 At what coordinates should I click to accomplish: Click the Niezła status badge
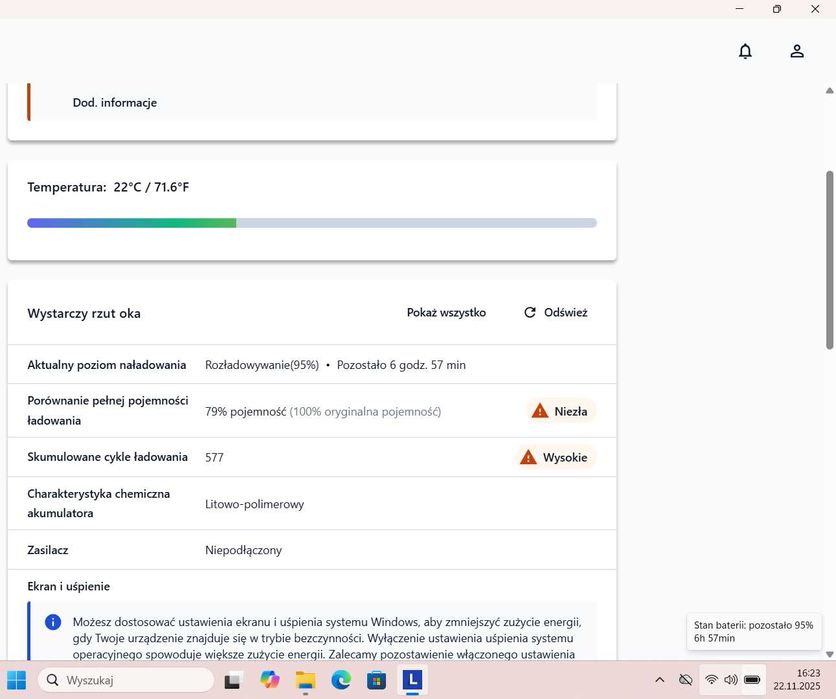[x=561, y=411]
